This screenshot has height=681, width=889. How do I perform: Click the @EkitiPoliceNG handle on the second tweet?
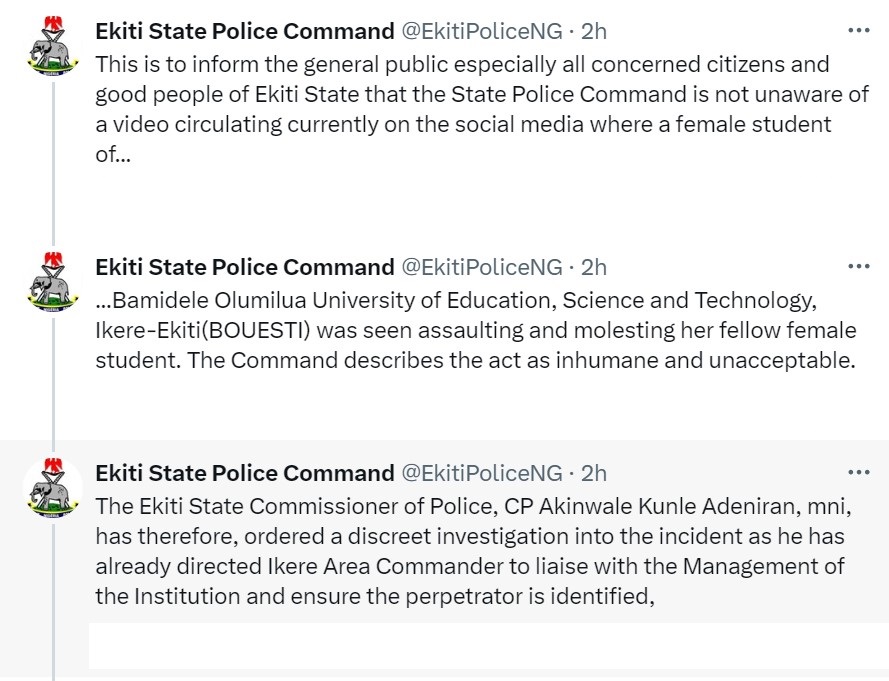(481, 267)
